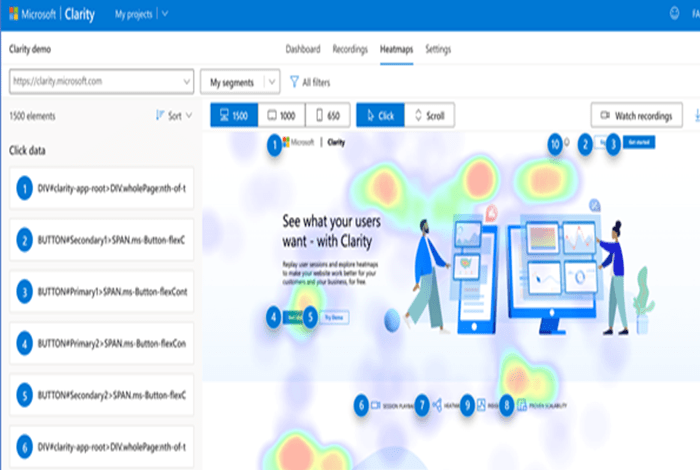Click the download icon beside Watch recordings
Screen dimensions: 700x470
click(x=697, y=115)
